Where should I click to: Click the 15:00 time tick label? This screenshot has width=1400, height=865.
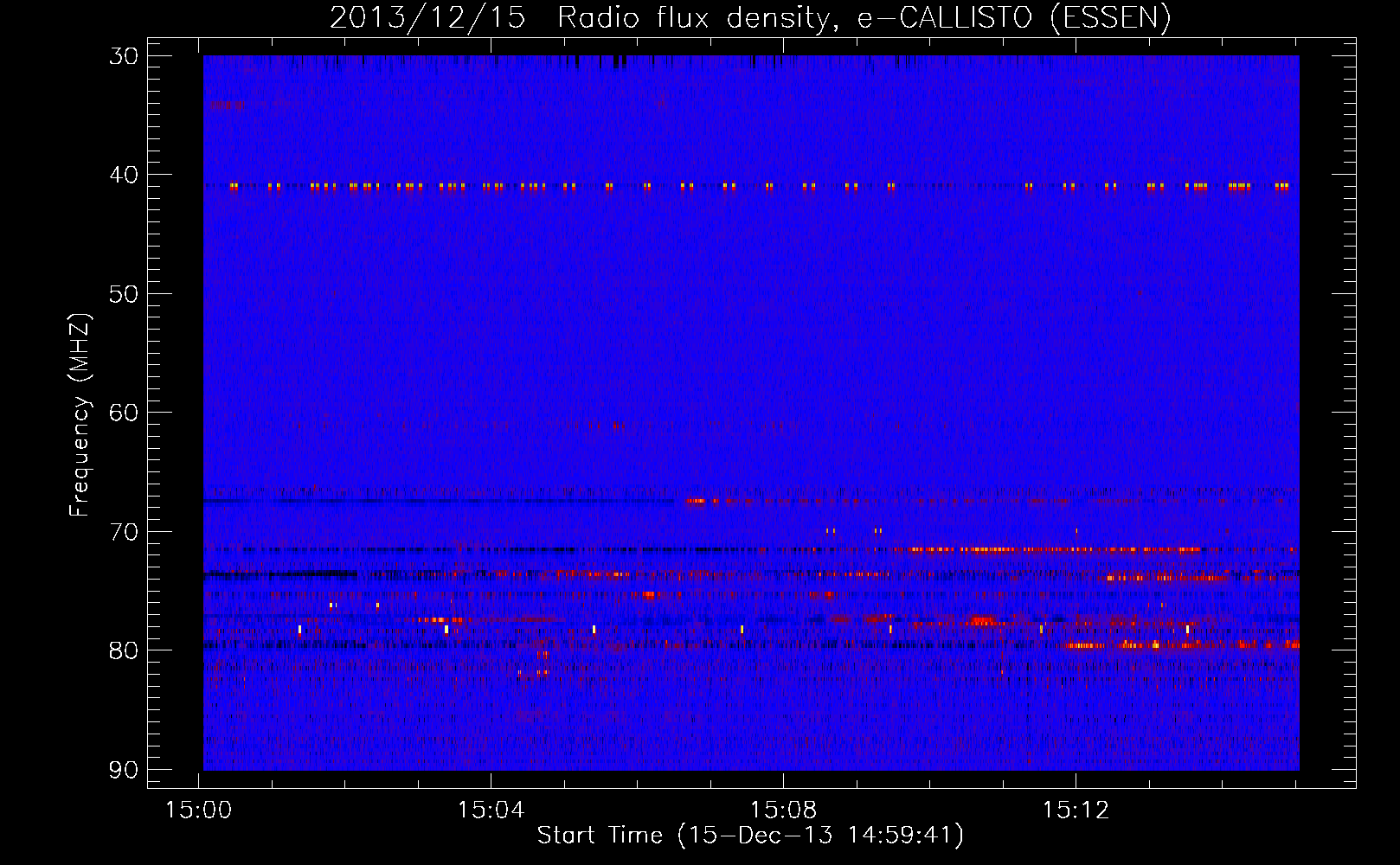point(199,811)
